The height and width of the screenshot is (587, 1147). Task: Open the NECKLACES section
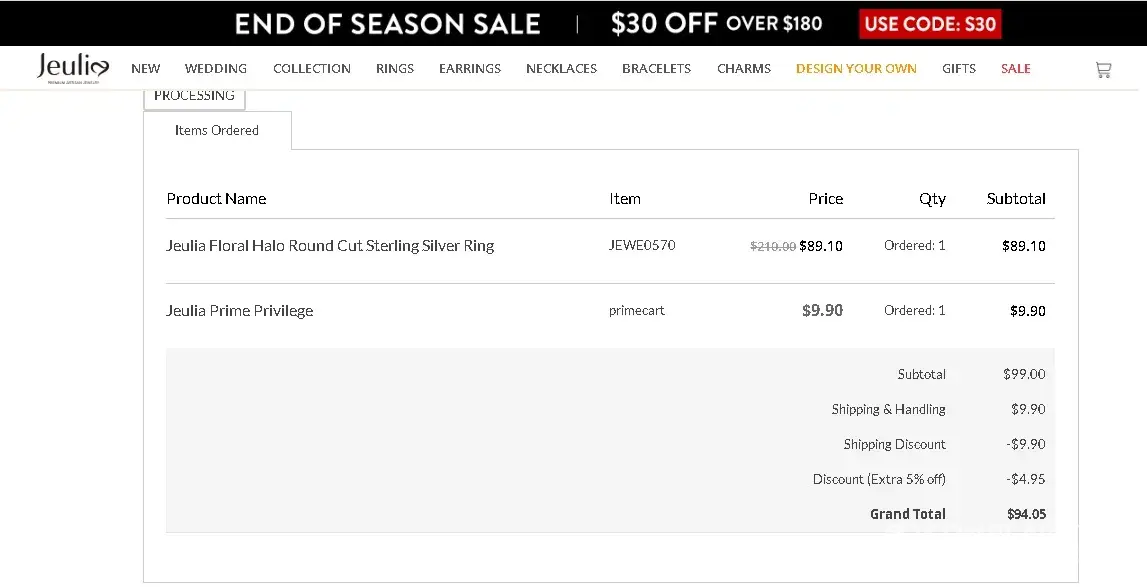coord(561,69)
